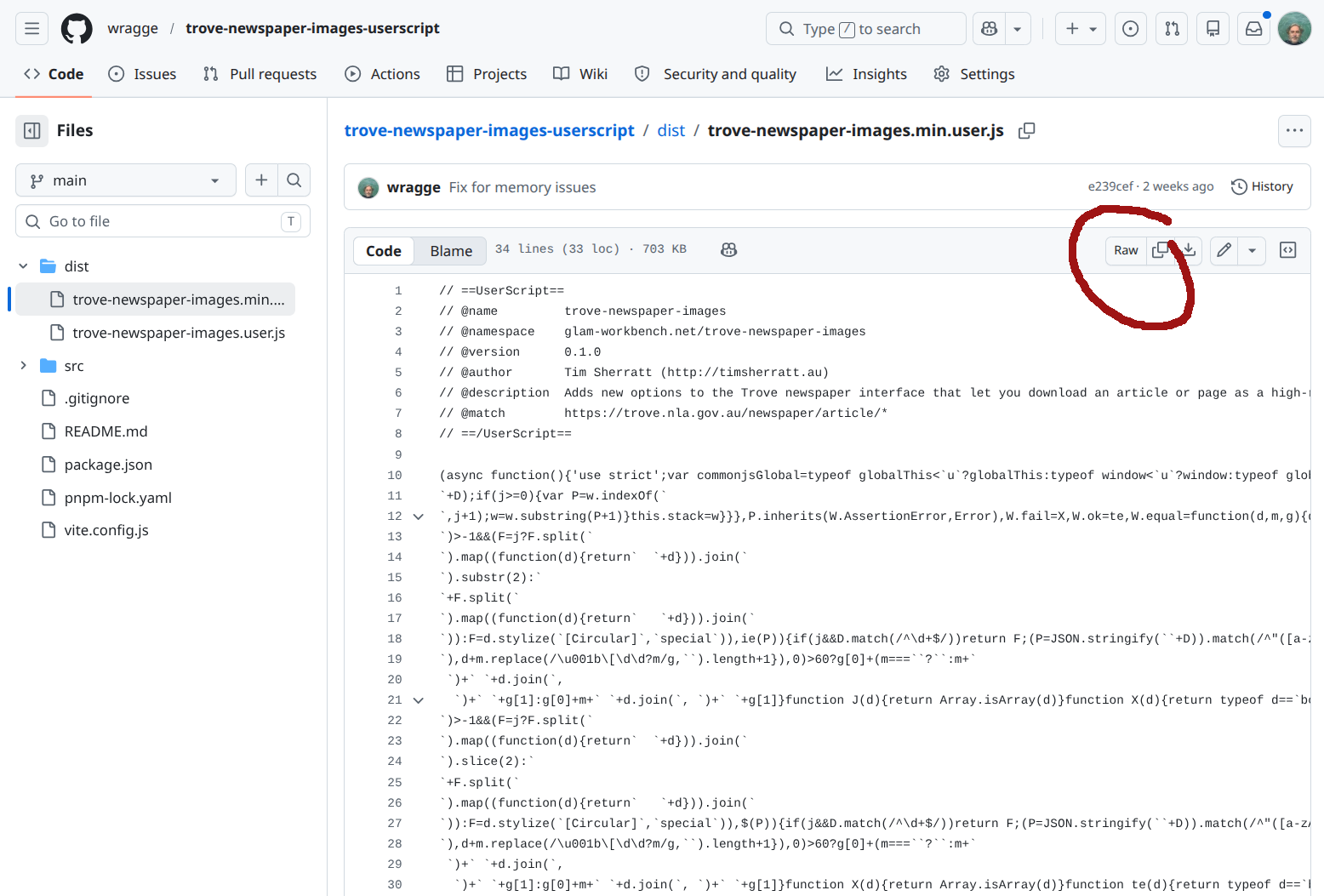Copy the raw file contents
Viewport: 1324px width, 896px height.
[x=1161, y=250]
